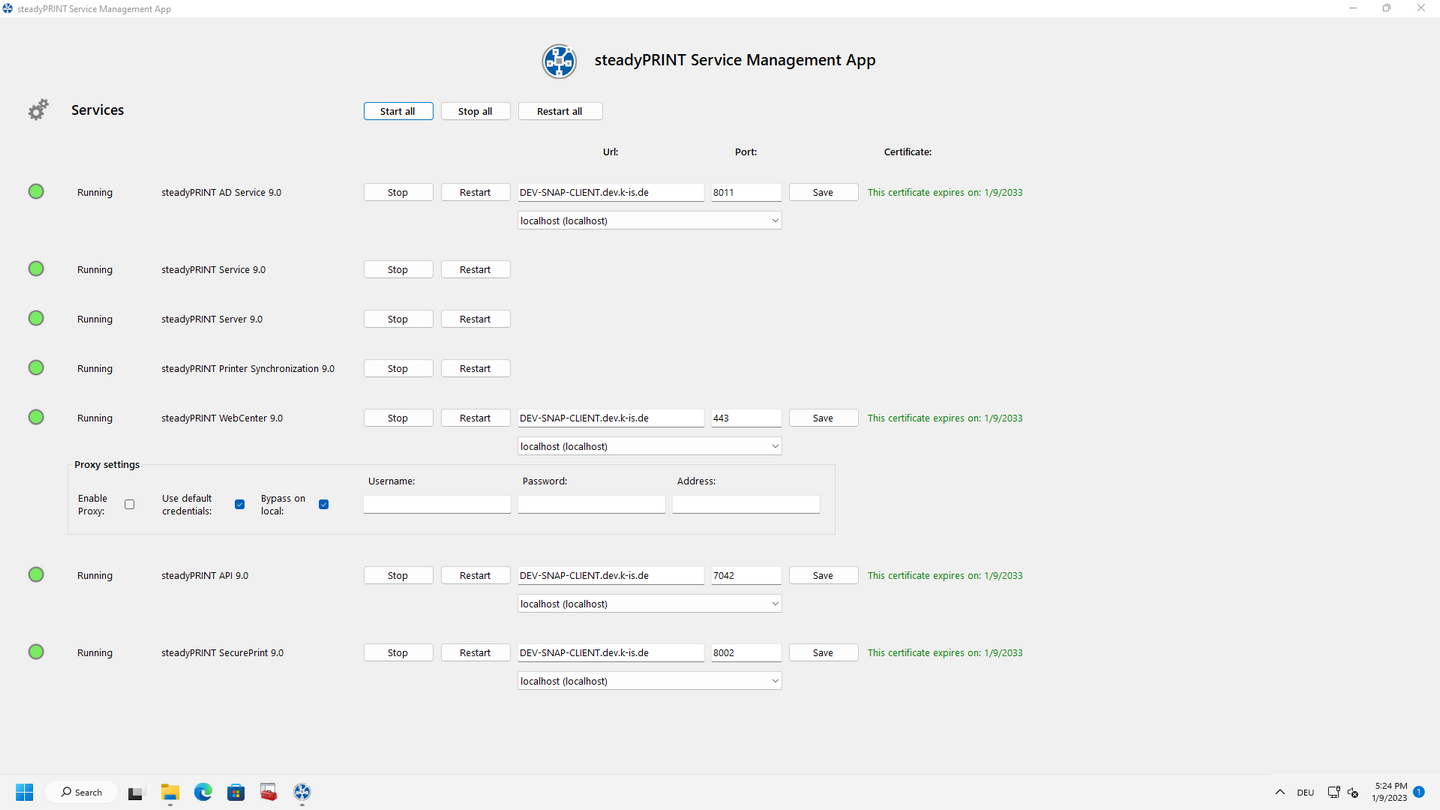Restart steadyPRINT Server 9.0
Viewport: 1440px width, 810px height.
[476, 319]
